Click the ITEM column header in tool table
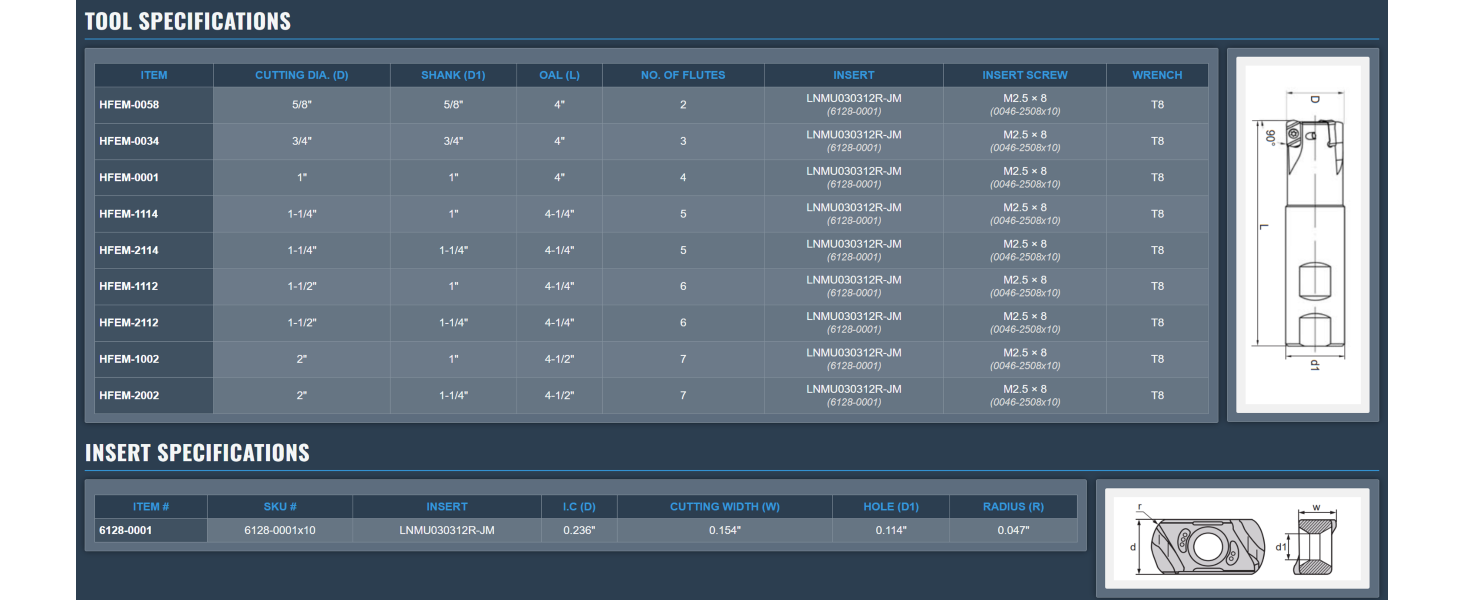 154,75
